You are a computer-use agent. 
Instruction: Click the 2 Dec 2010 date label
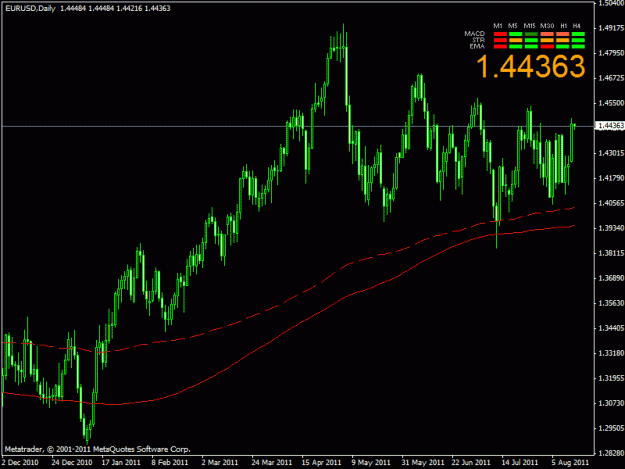click(20, 462)
